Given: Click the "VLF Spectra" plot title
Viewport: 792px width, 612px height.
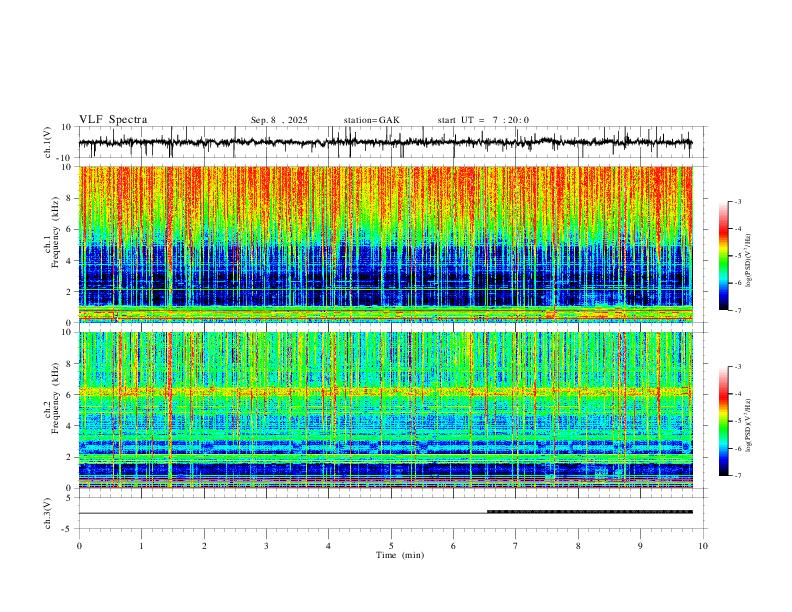Looking at the screenshot, I should tap(113, 120).
